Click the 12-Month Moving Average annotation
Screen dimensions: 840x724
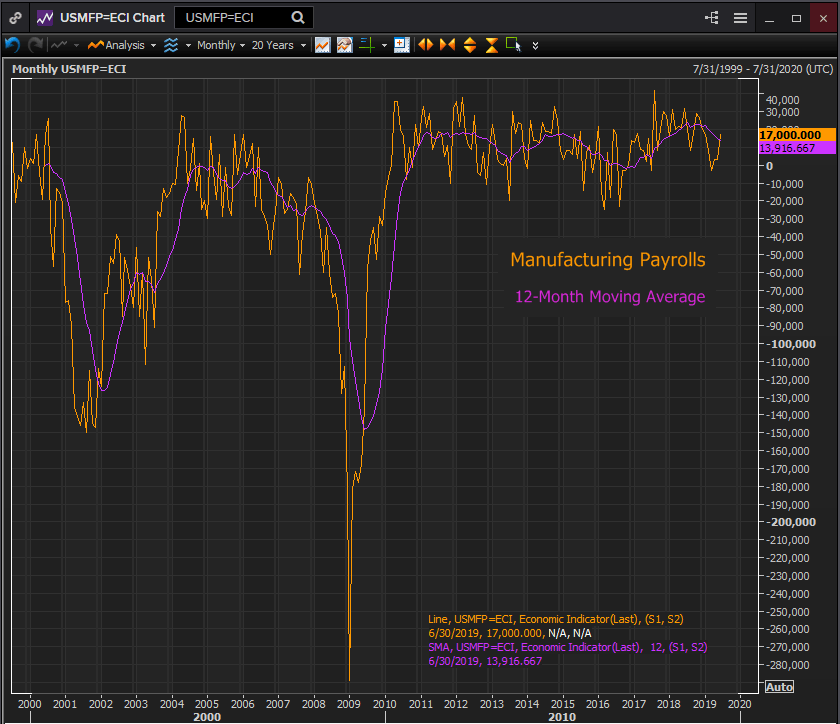point(610,296)
